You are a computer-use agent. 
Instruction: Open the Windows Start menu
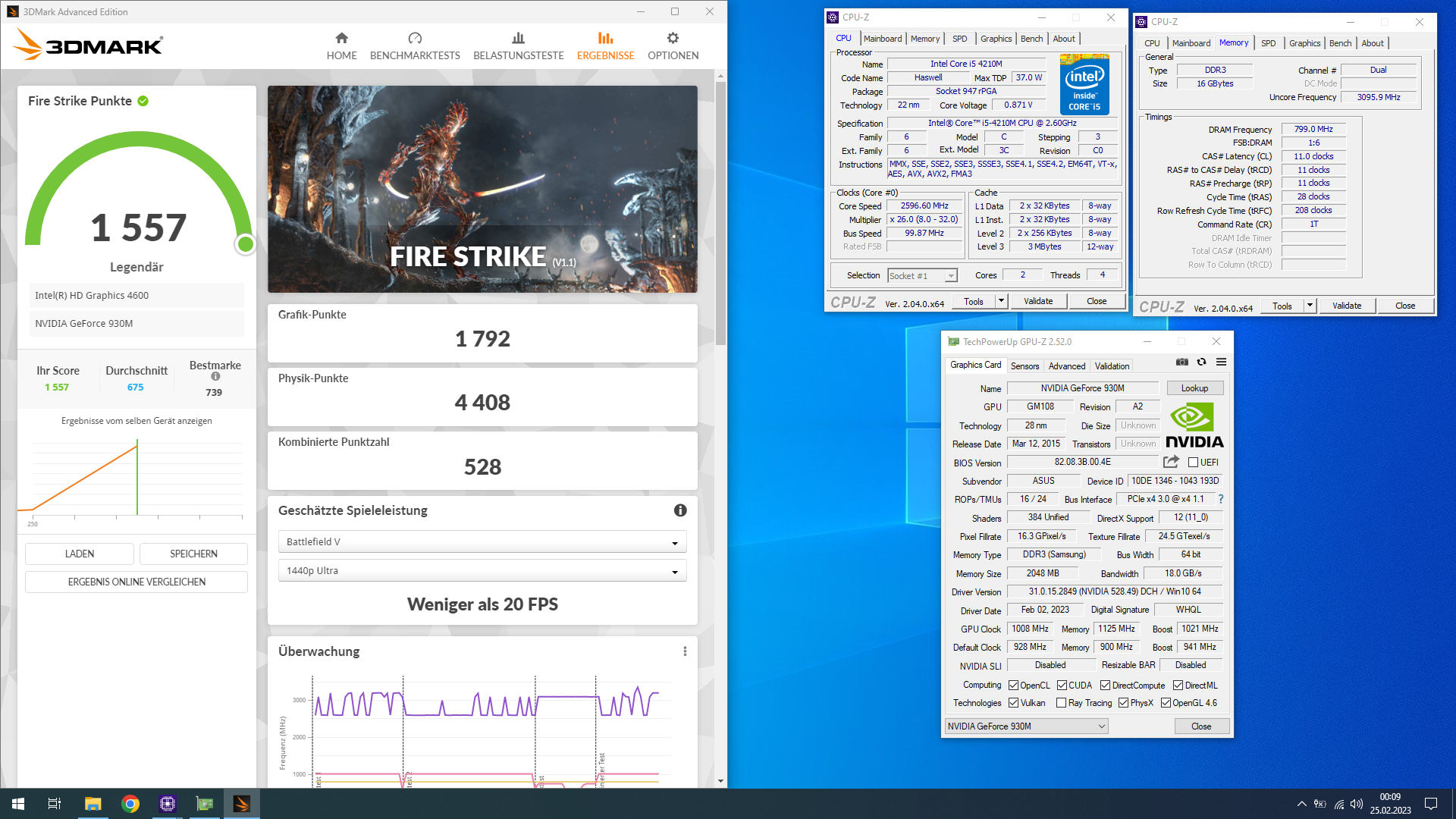coord(18,804)
